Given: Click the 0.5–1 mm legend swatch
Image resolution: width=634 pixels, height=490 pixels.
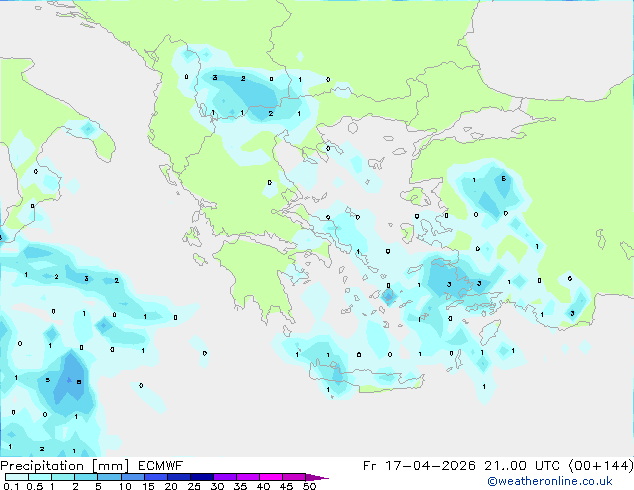Looking at the screenshot, I should click(40, 477).
